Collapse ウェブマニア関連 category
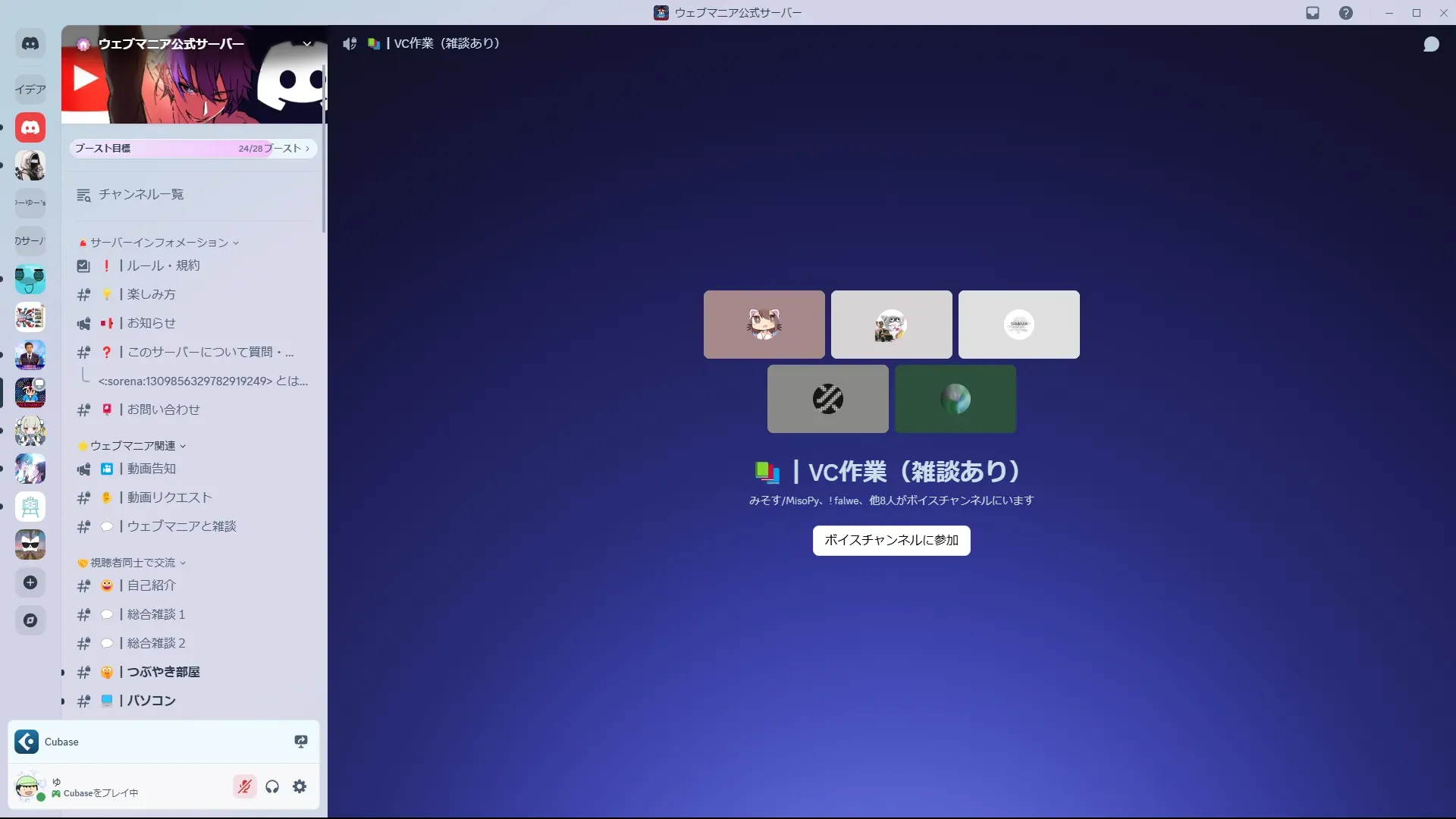Image resolution: width=1456 pixels, height=819 pixels. [133, 446]
